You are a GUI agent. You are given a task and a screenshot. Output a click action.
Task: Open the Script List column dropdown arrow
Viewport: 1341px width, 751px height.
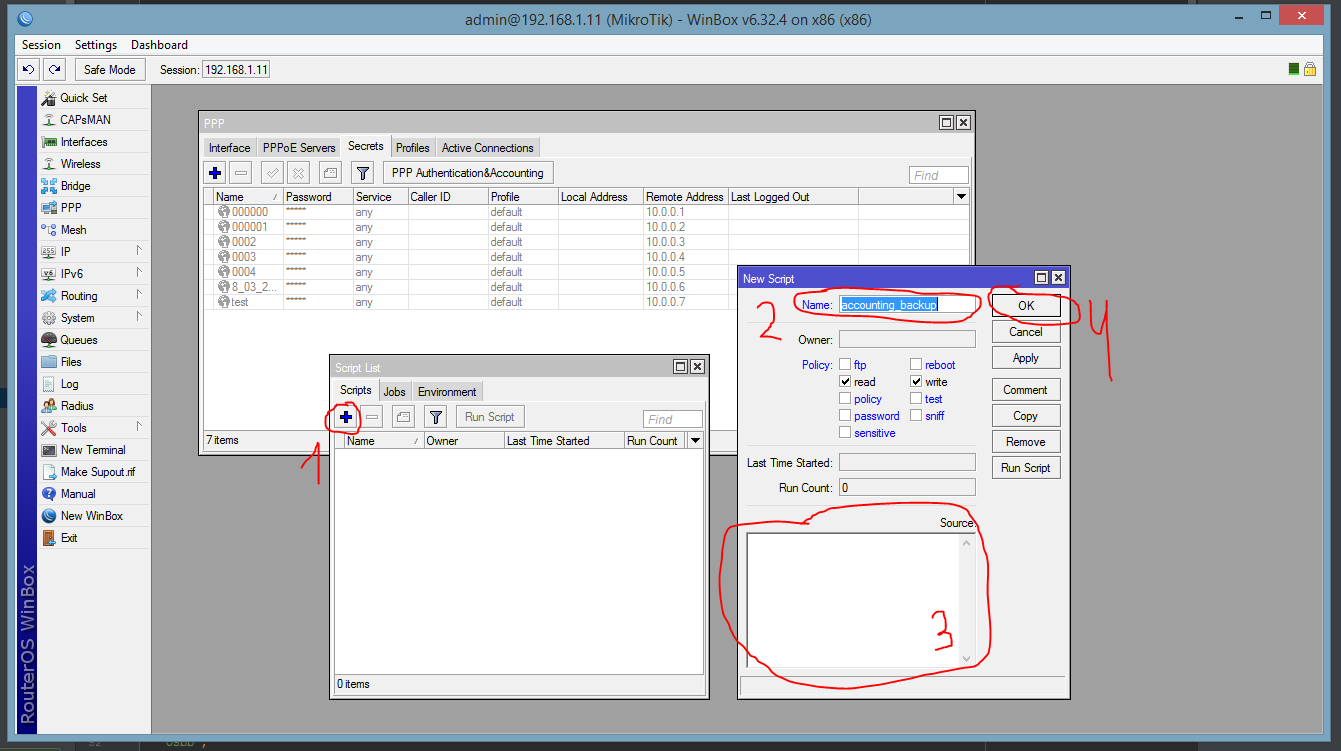click(x=696, y=441)
